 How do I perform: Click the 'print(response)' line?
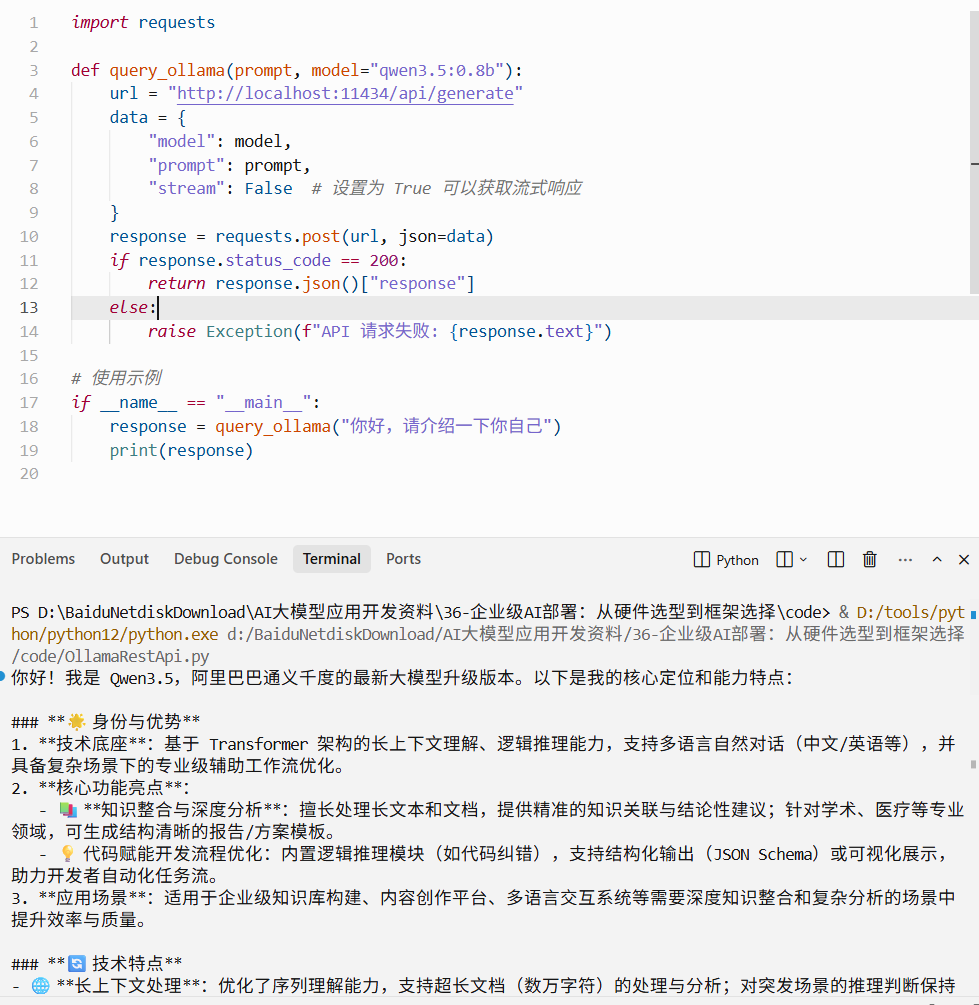tap(181, 451)
